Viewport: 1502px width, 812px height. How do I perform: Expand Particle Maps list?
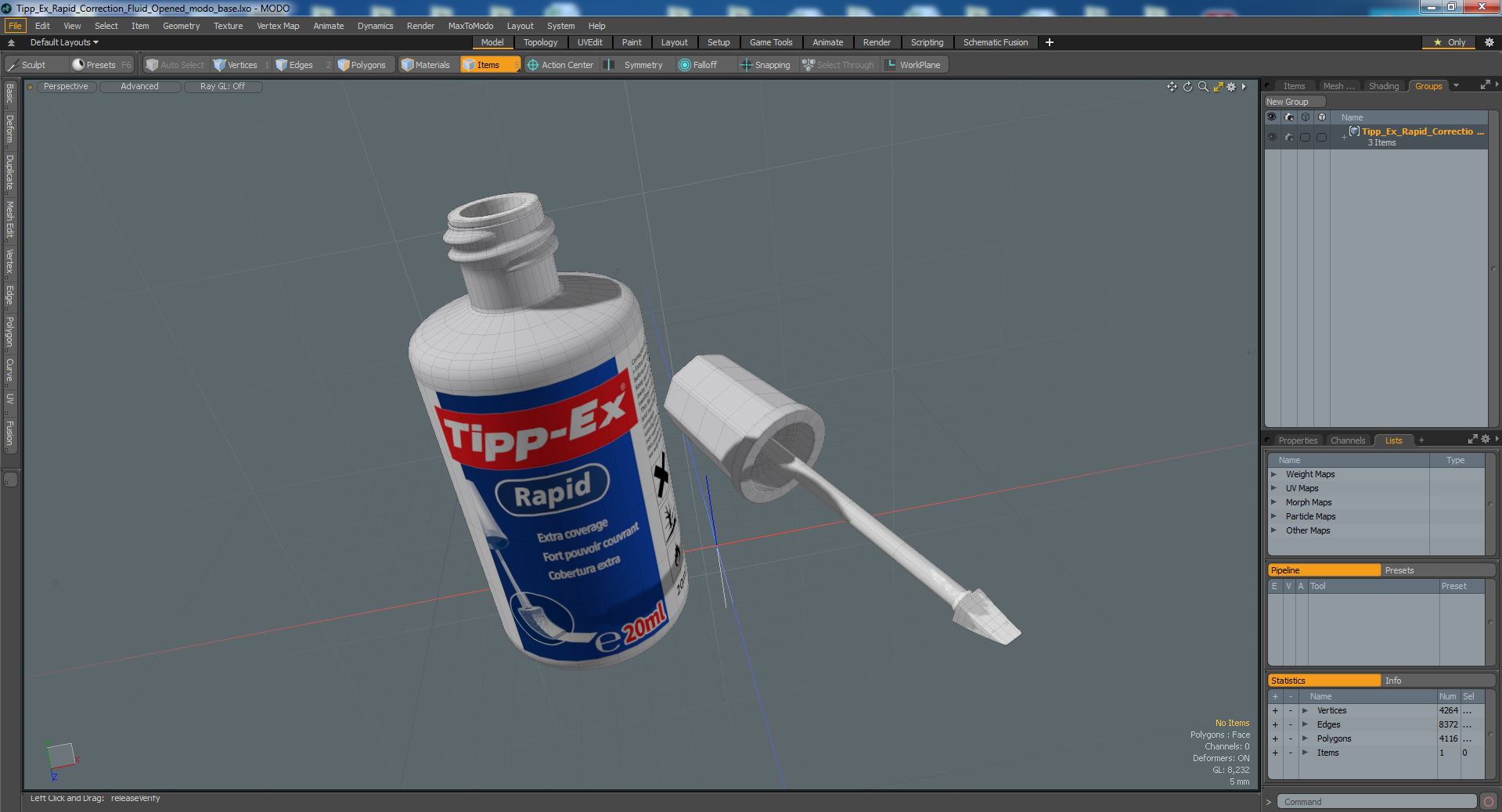(x=1274, y=516)
